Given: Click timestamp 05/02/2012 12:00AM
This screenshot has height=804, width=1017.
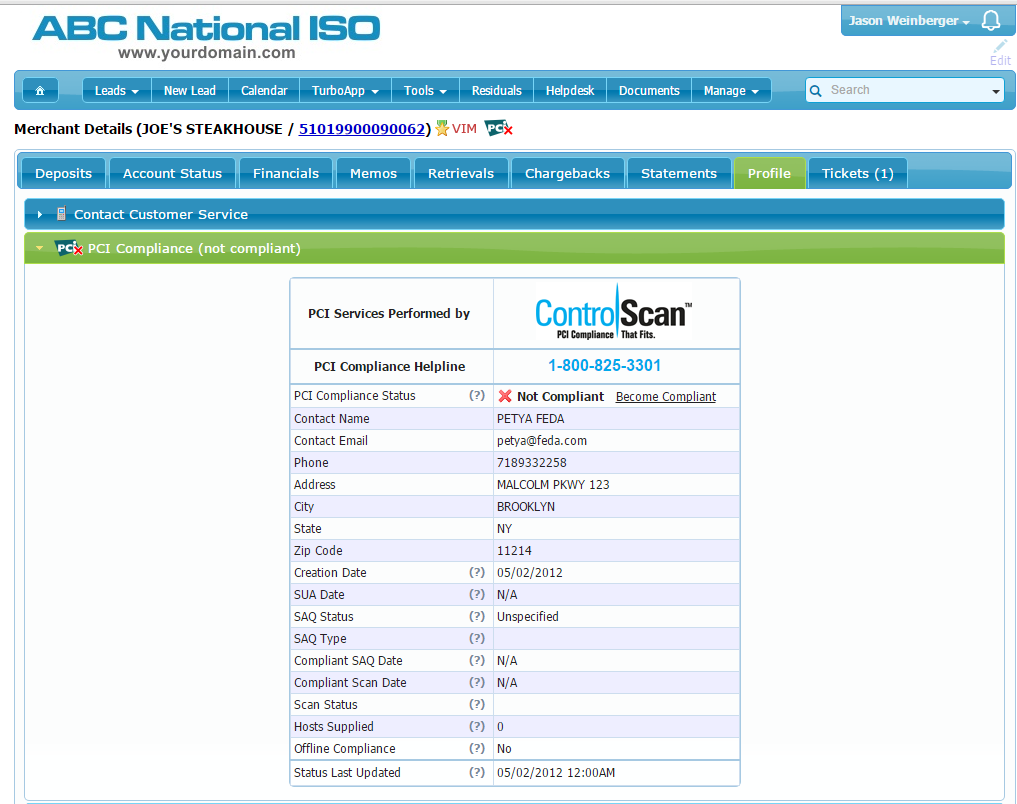Looking at the screenshot, I should (x=556, y=772).
